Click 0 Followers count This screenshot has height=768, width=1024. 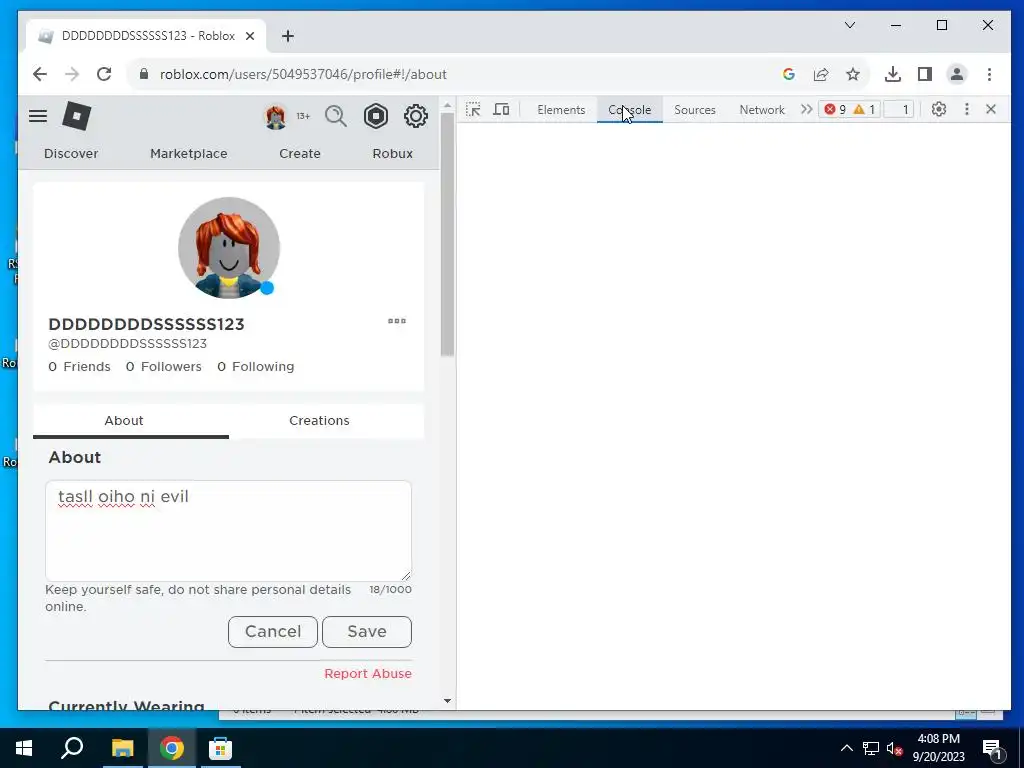coord(164,366)
